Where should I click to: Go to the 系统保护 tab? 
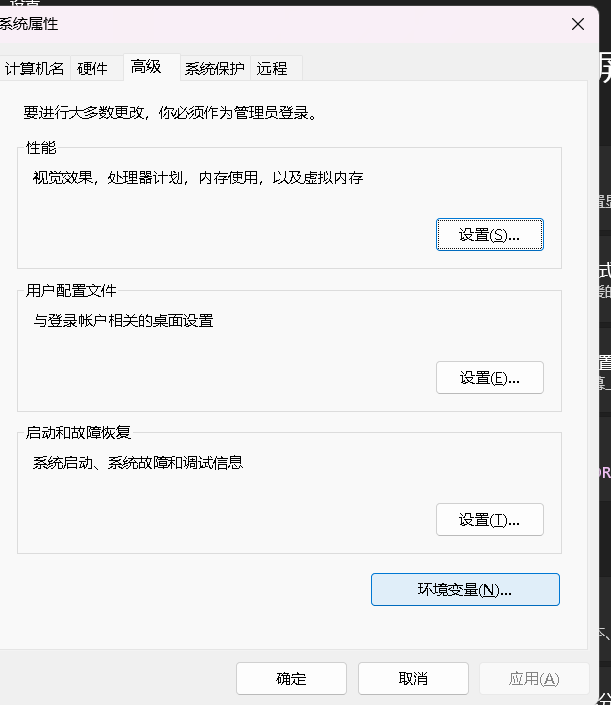click(215, 68)
